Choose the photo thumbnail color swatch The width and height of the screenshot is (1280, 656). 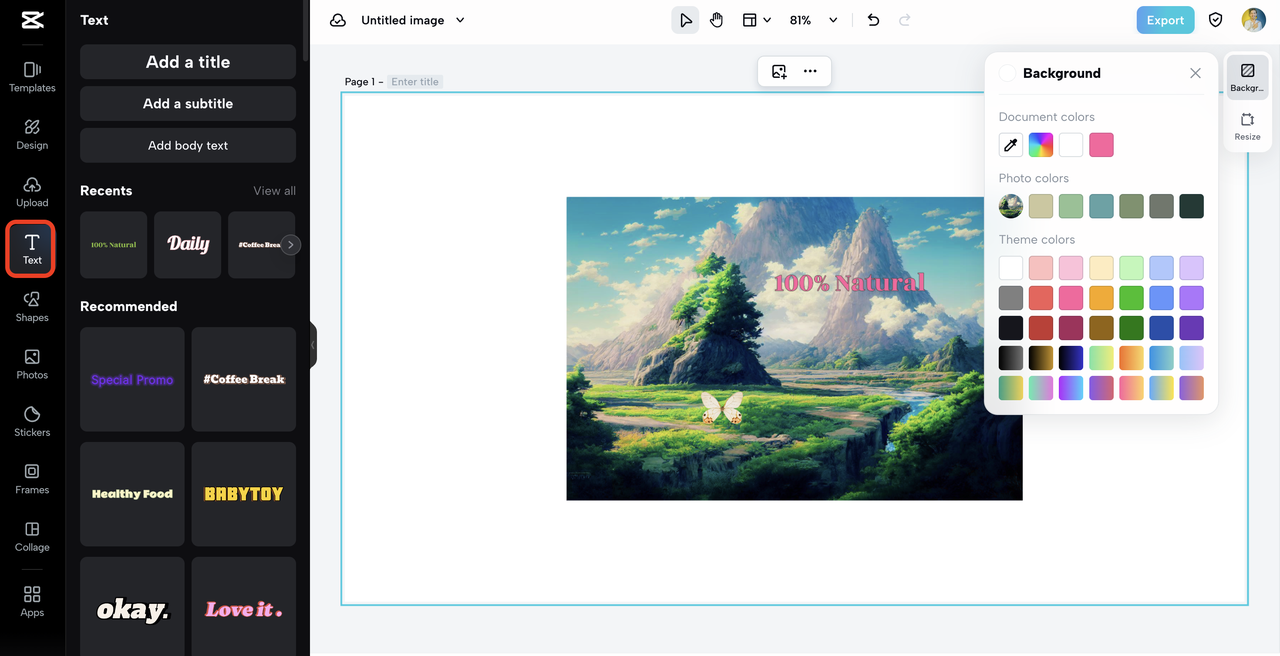point(1011,206)
